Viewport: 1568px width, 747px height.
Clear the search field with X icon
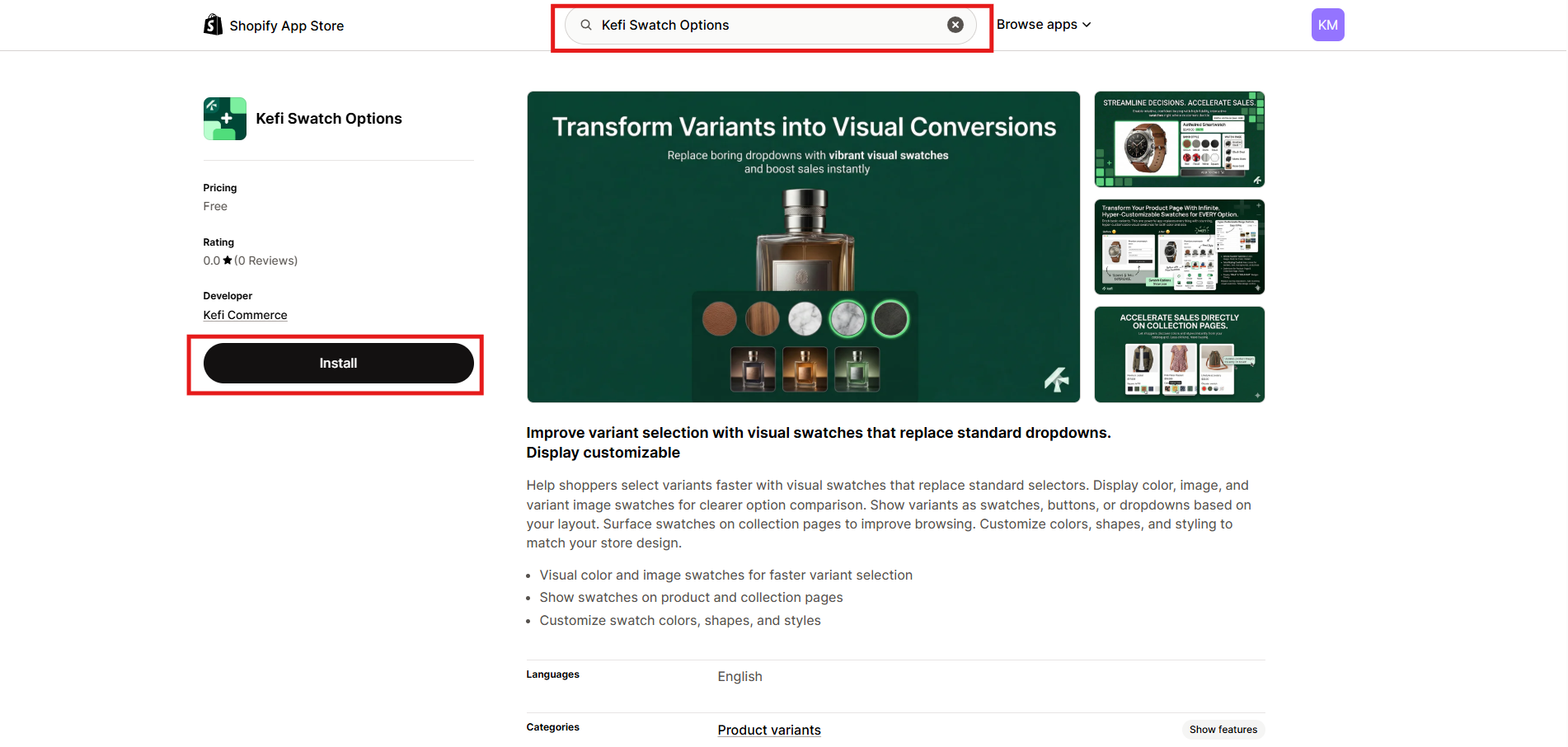[955, 25]
